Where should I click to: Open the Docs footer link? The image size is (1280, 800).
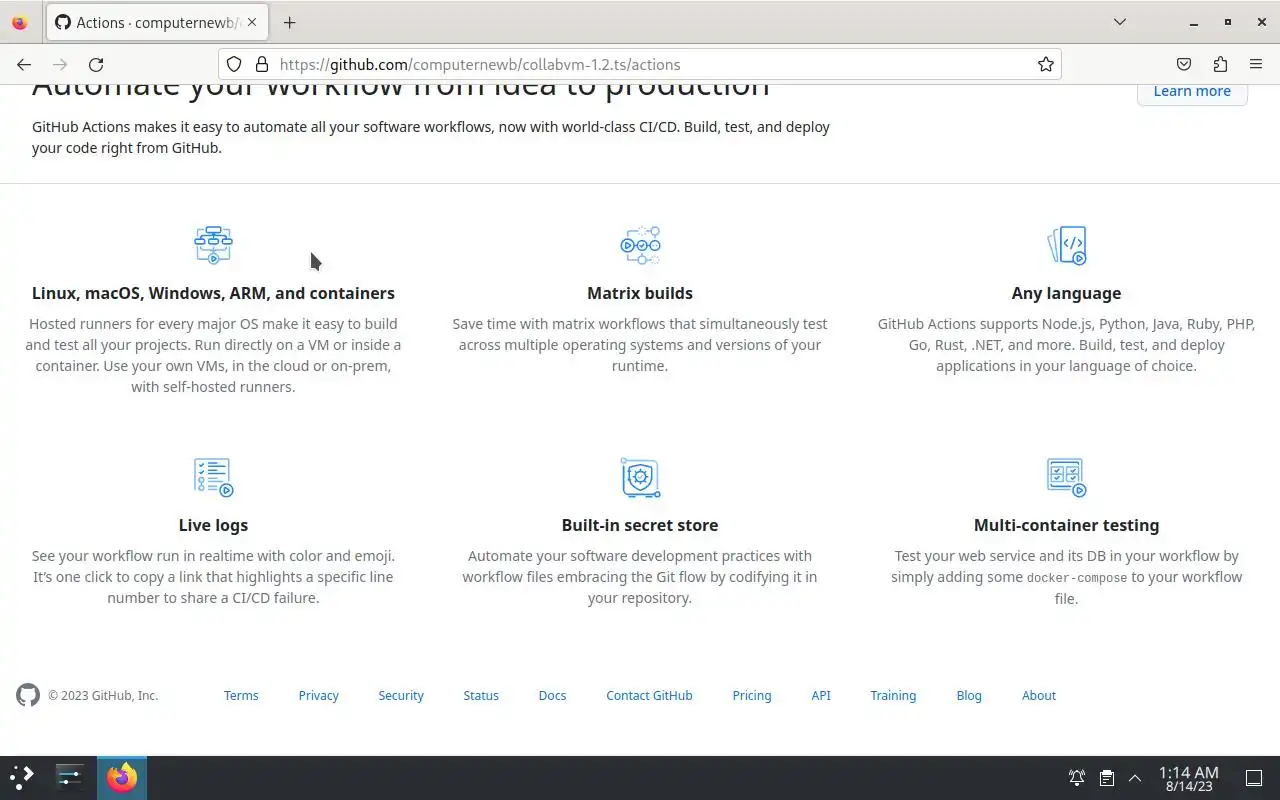point(552,695)
